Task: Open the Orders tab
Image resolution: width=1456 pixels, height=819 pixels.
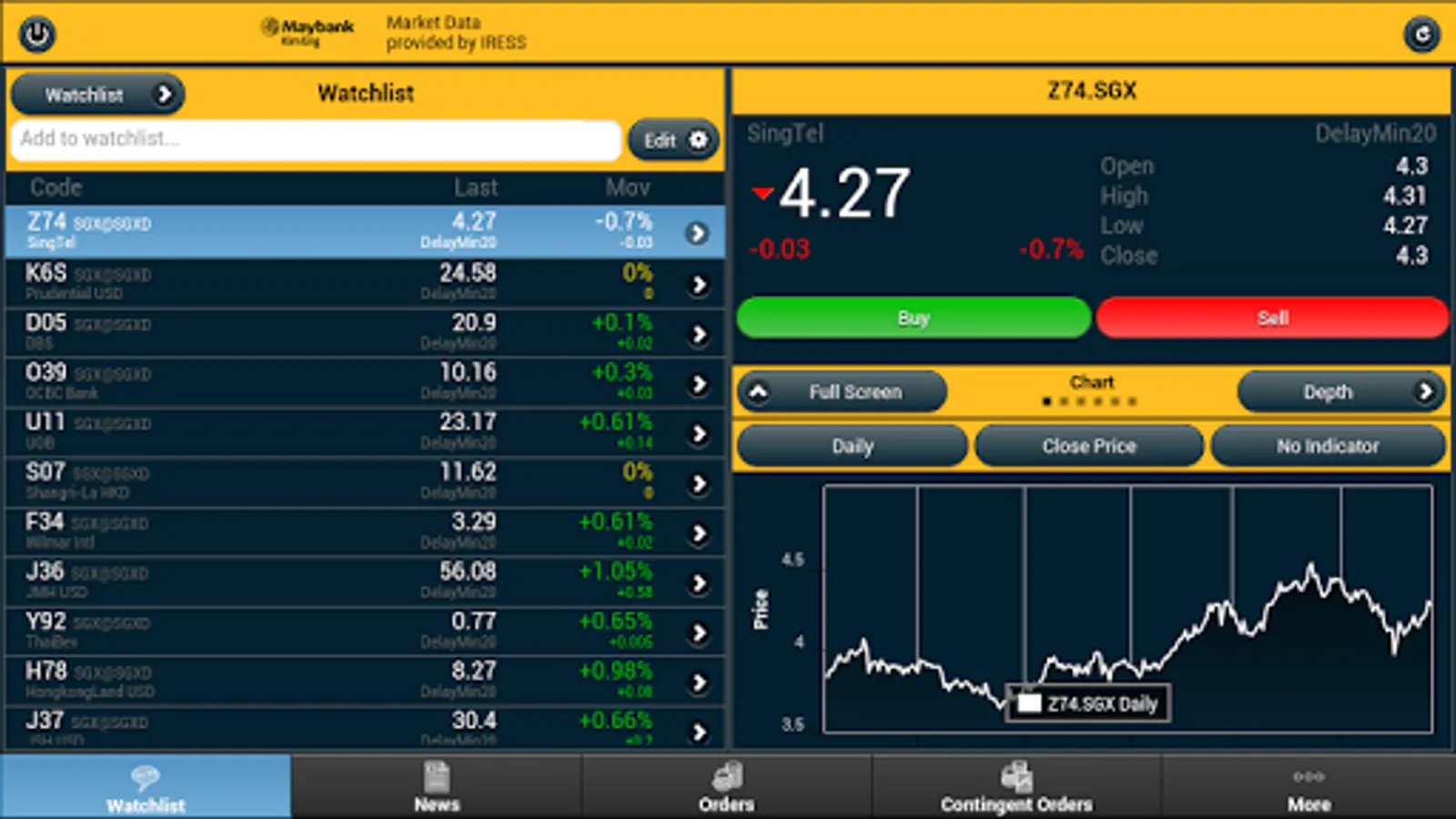Action: [x=726, y=786]
